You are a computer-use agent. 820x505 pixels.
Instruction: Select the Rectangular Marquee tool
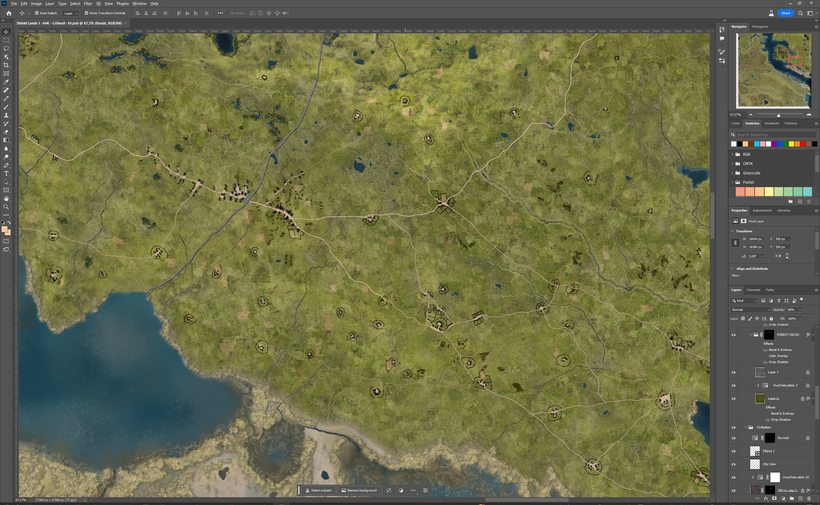pyautogui.click(x=6, y=40)
